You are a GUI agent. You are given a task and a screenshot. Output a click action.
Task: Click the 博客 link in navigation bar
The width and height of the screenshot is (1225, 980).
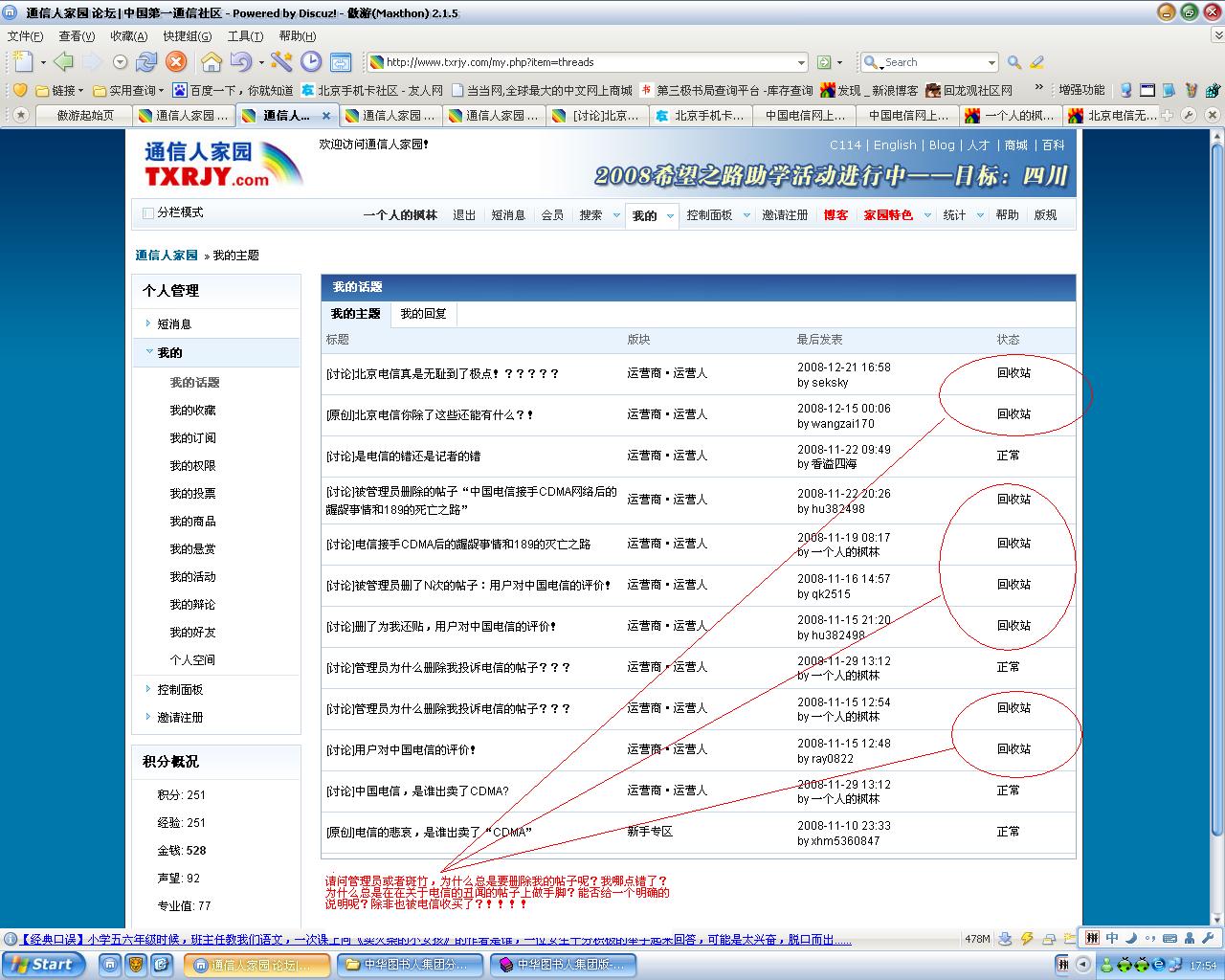click(835, 215)
